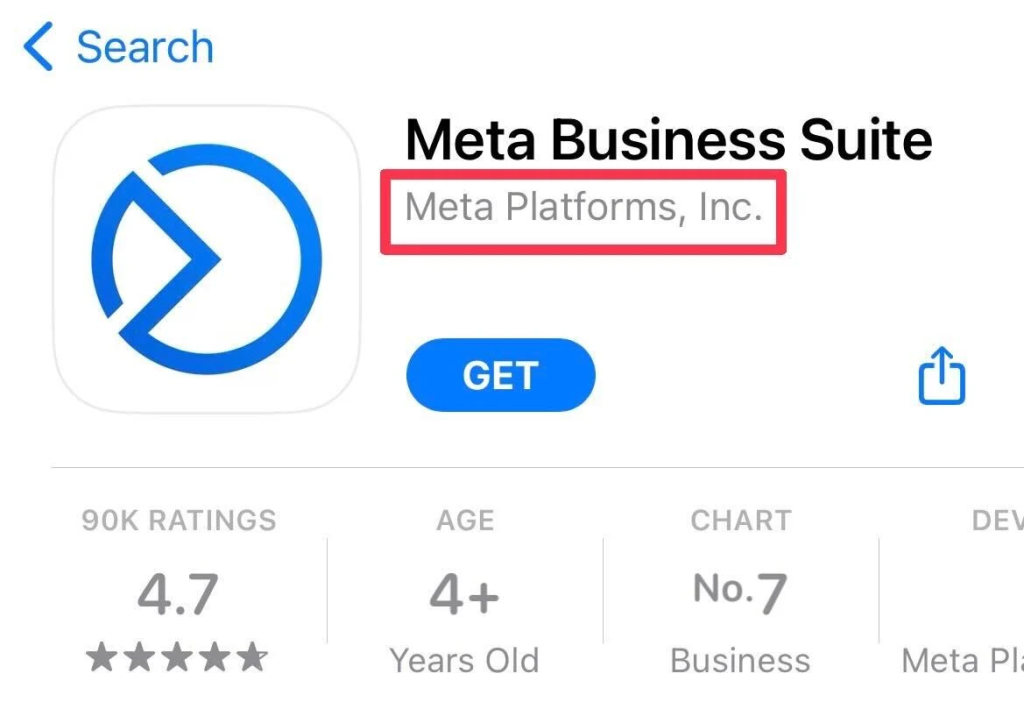Open developer page via Meta Platforms, Inc.

(x=583, y=208)
